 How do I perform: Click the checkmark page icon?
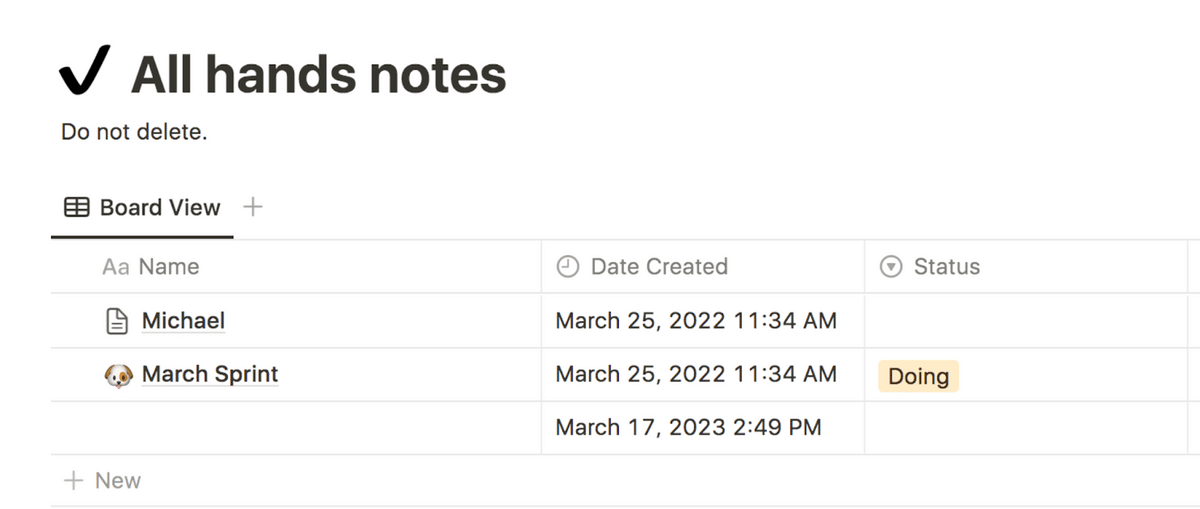click(x=84, y=73)
